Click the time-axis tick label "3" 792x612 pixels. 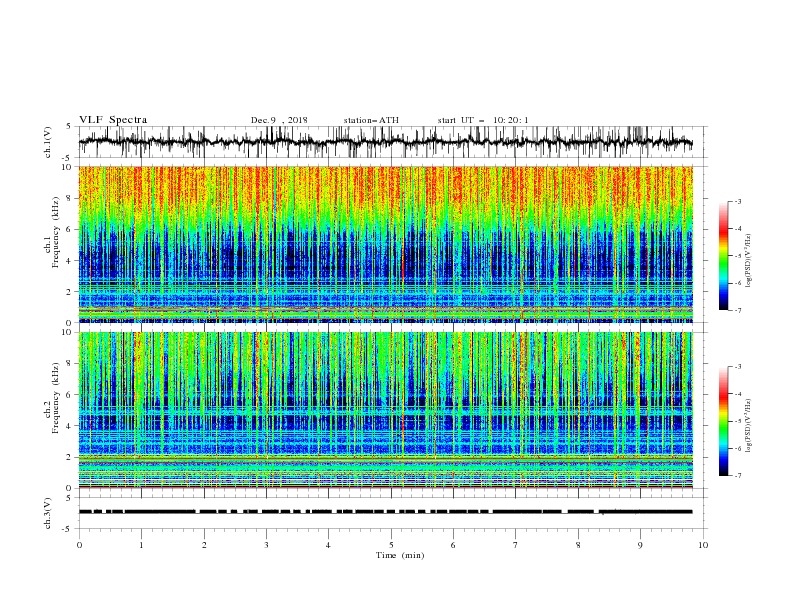click(x=266, y=545)
